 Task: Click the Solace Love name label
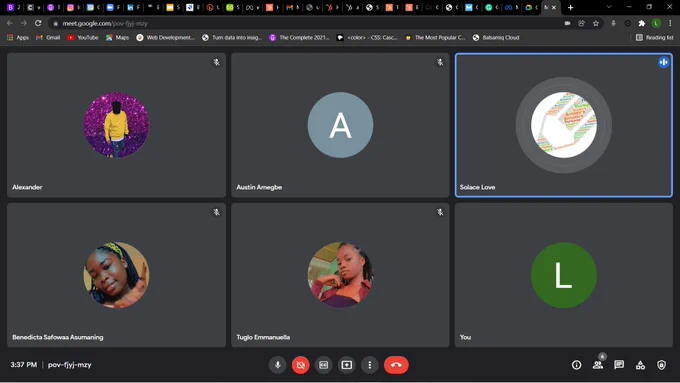(477, 187)
